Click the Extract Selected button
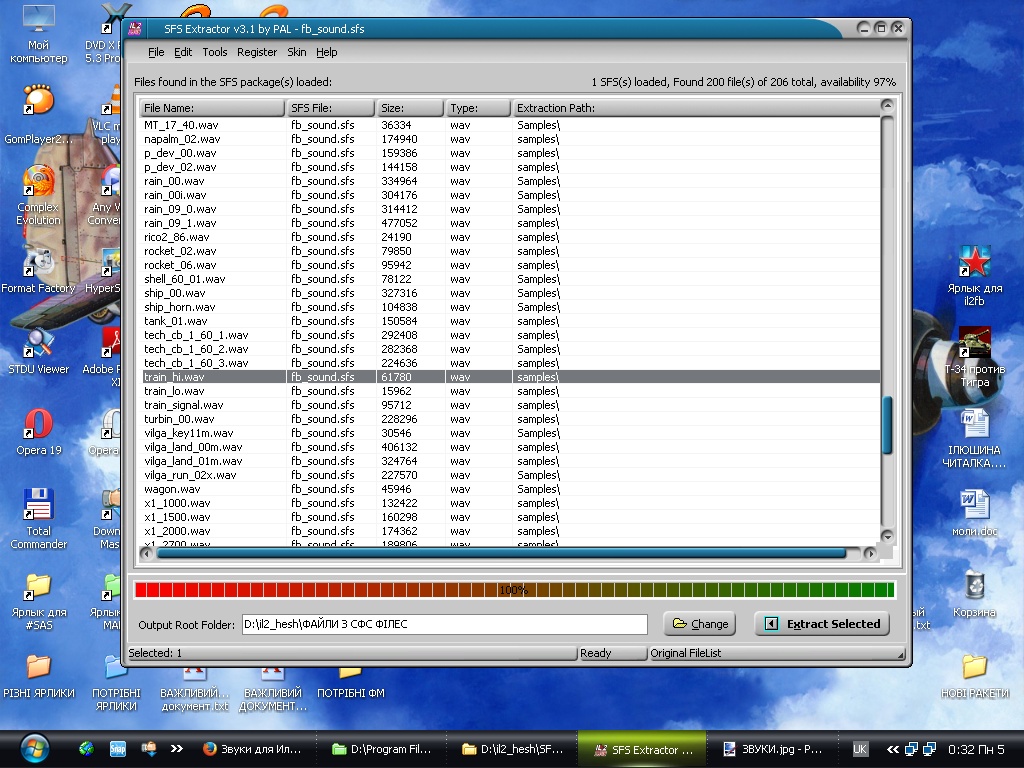Screen dimensions: 1024x768 point(822,624)
